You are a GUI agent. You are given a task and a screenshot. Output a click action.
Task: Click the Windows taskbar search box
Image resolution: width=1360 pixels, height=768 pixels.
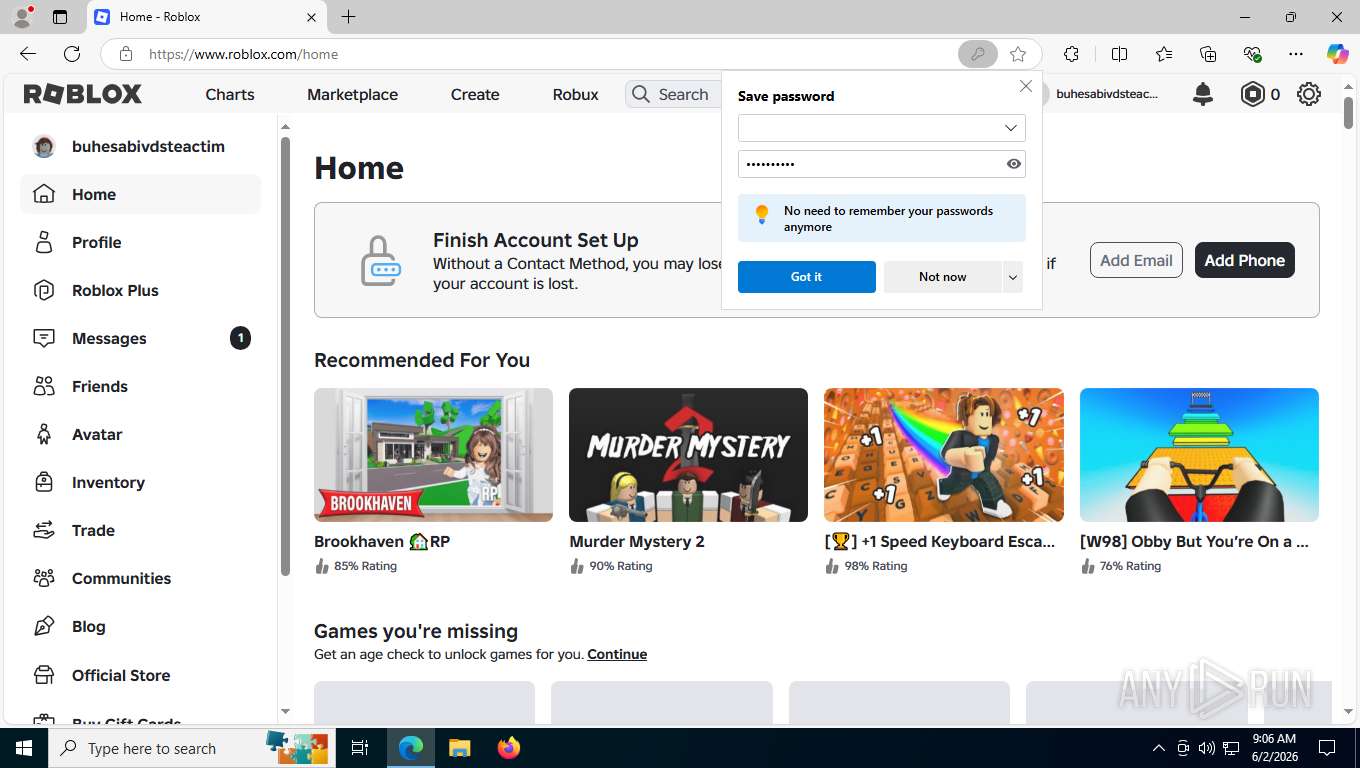coord(190,748)
